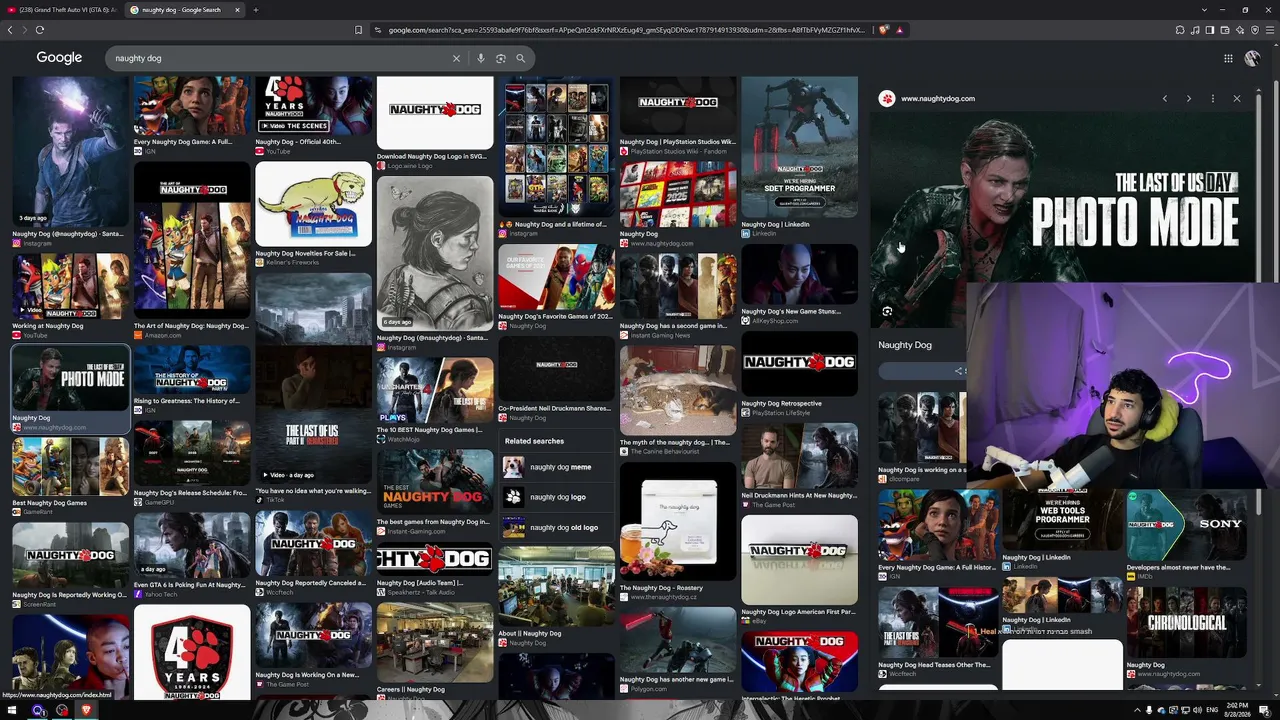Open the Working at Naughty Dog video result

coord(70,286)
